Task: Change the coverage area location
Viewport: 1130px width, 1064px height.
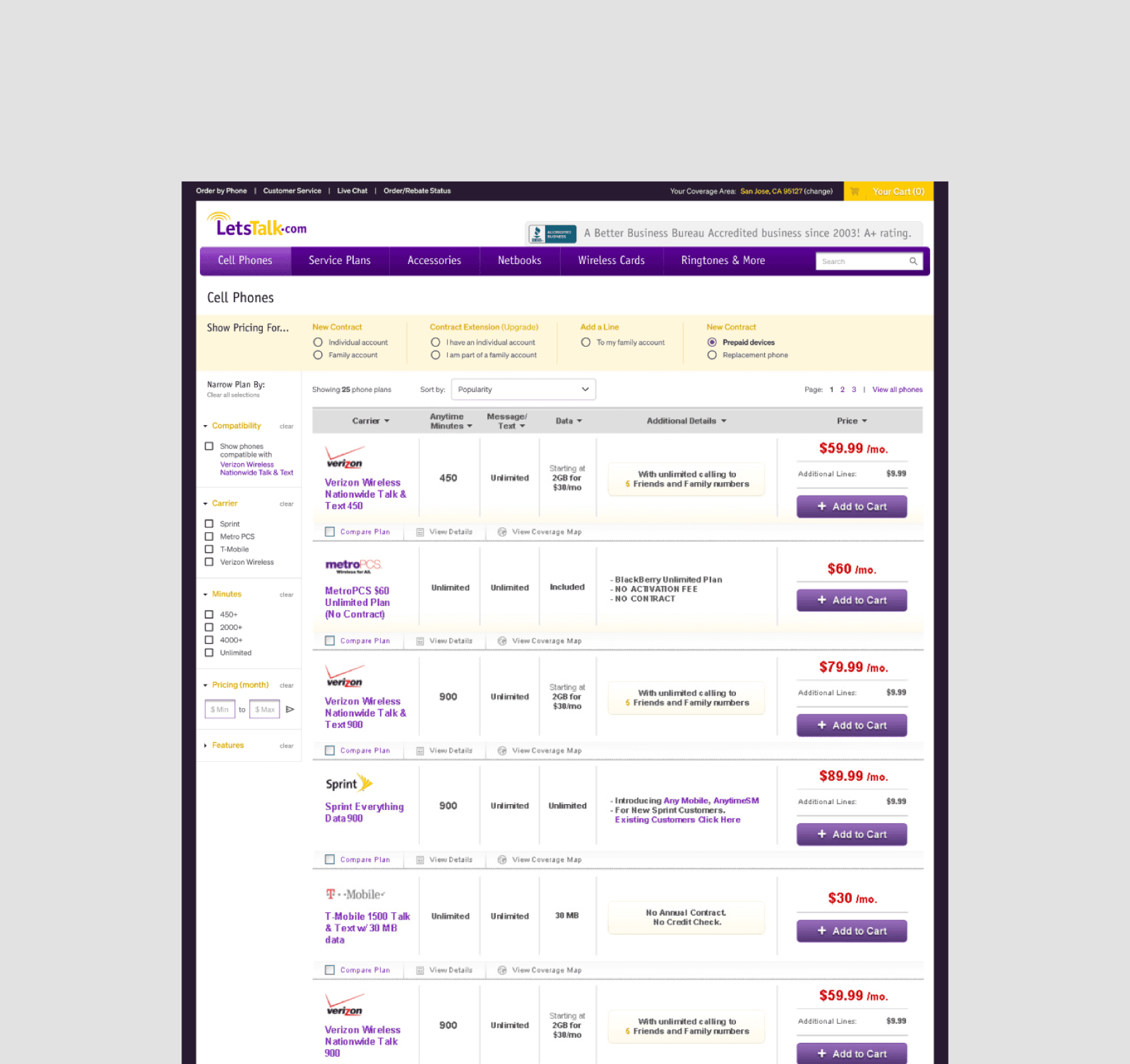Action: [819, 191]
